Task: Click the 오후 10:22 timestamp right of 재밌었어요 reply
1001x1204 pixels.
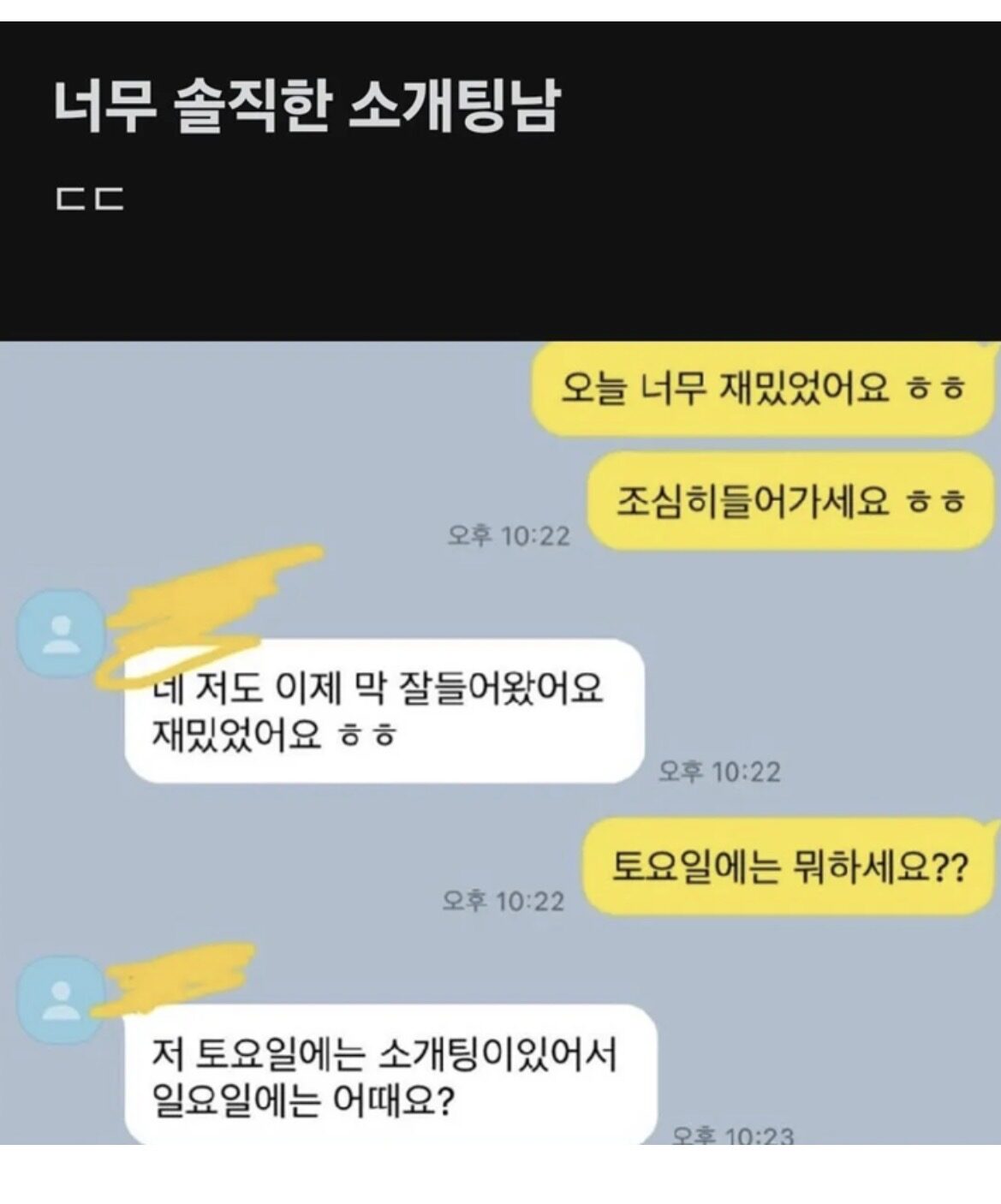Action: (719, 772)
